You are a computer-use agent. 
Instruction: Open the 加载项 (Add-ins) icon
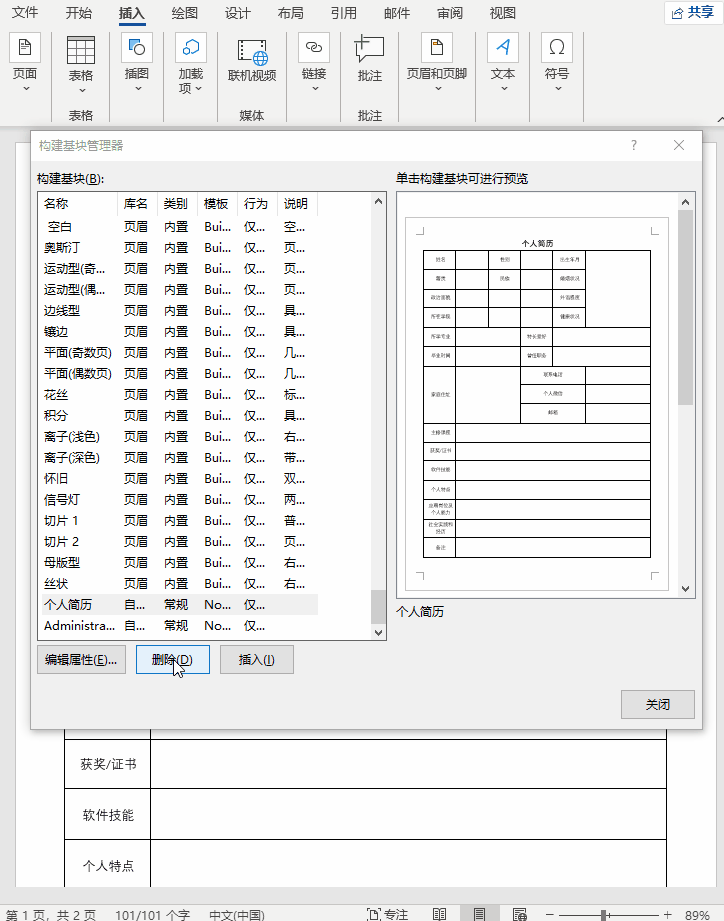coord(191,48)
